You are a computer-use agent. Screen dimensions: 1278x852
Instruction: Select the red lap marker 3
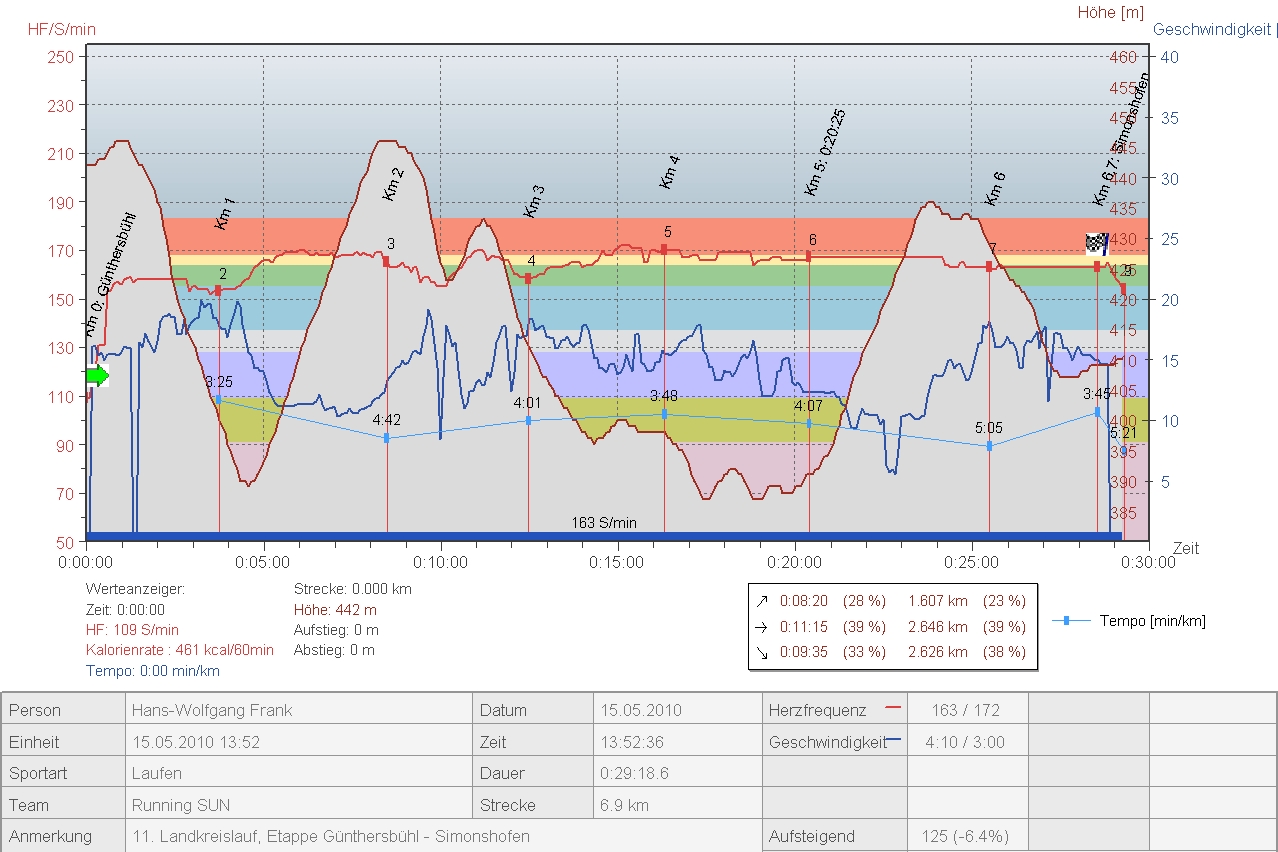click(x=386, y=261)
